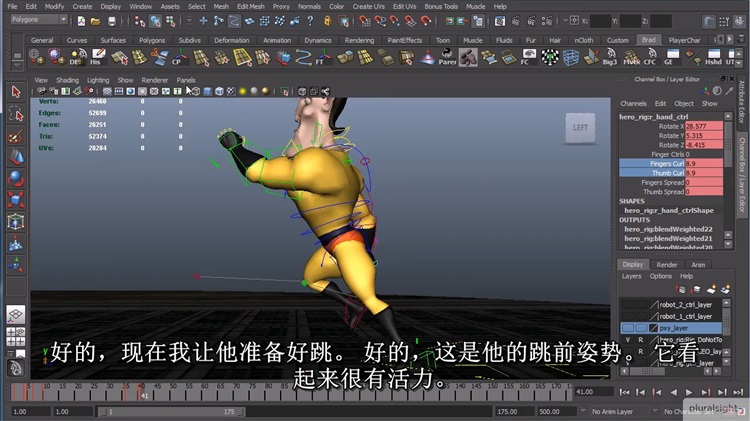Viewport: 750px width, 421px height.
Task: Select by component type icon
Action: pyautogui.click(x=170, y=21)
